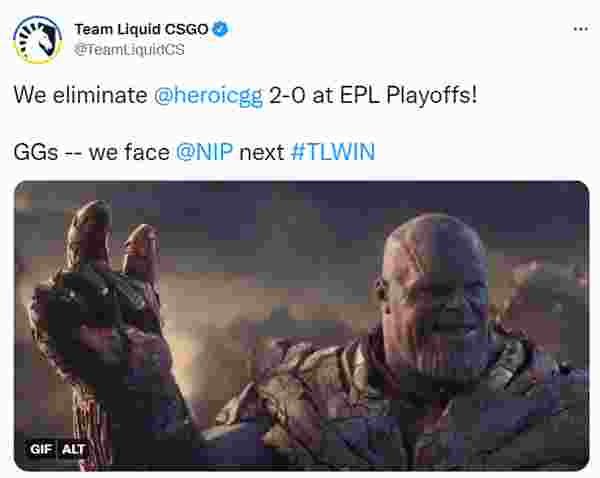Click the "2-0 at EPL Playoffs!" text

pyautogui.click(x=373, y=95)
